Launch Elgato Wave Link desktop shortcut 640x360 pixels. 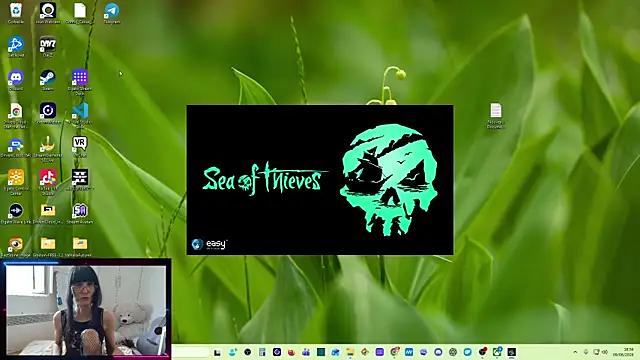point(16,213)
